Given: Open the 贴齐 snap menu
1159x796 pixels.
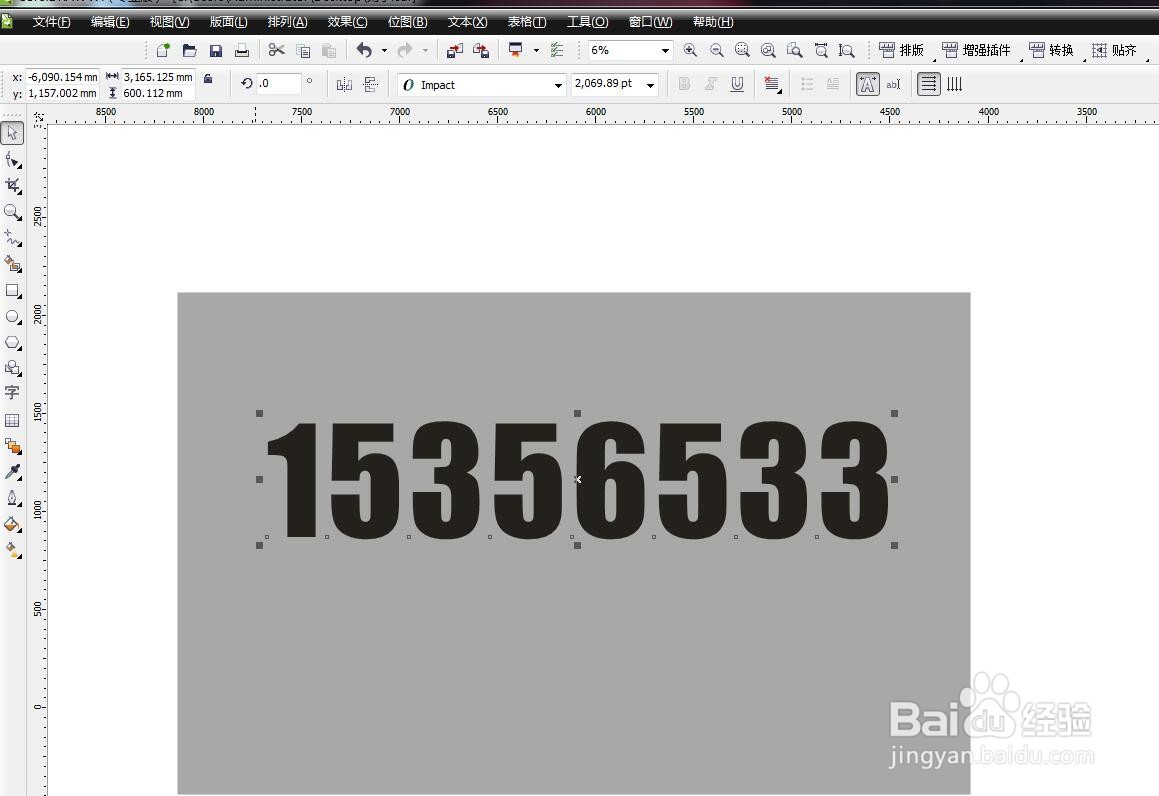Looking at the screenshot, I should point(1114,50).
